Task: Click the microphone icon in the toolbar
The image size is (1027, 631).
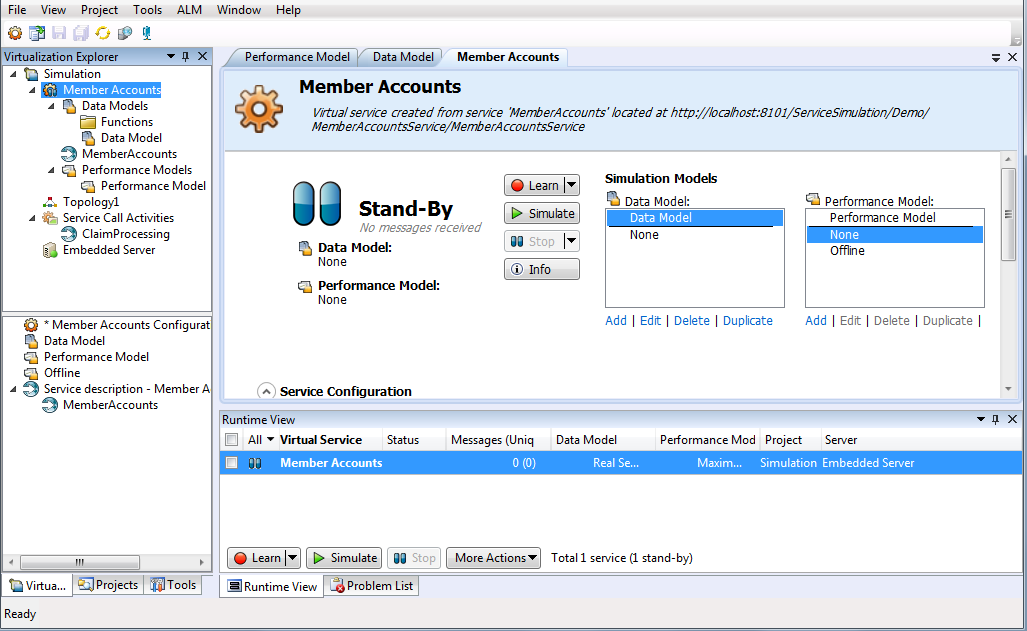Action: [146, 33]
